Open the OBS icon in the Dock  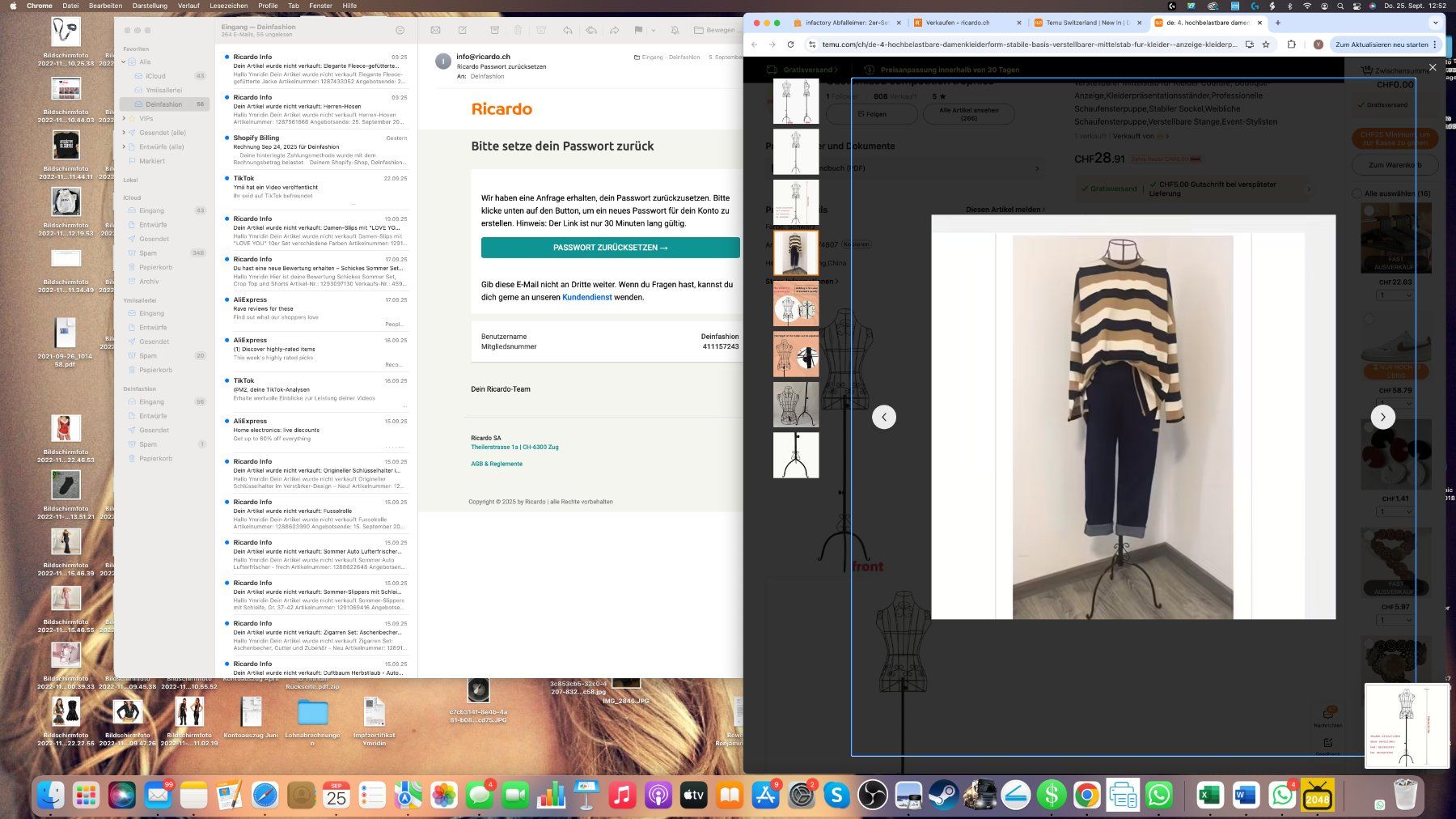(873, 796)
